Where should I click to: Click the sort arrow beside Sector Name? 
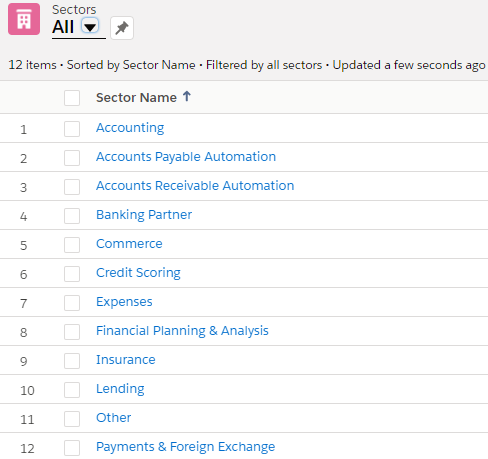pyautogui.click(x=187, y=96)
